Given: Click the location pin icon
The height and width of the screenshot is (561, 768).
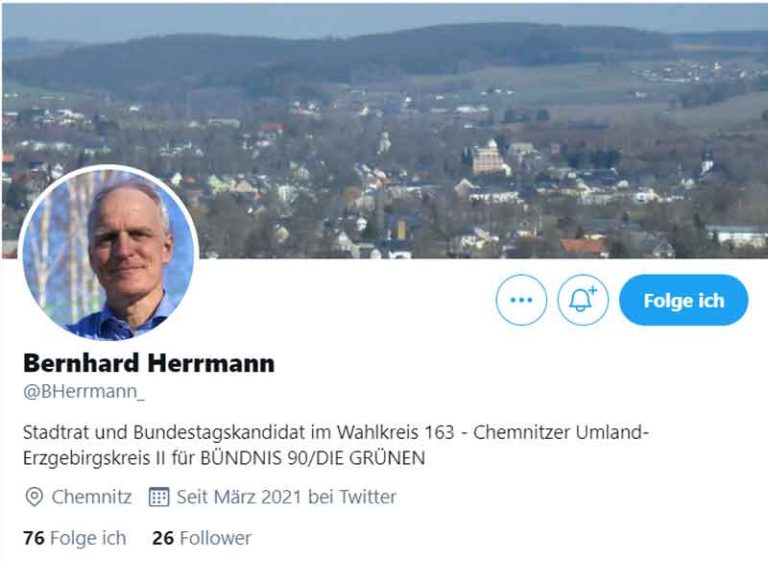Looking at the screenshot, I should 34,497.
